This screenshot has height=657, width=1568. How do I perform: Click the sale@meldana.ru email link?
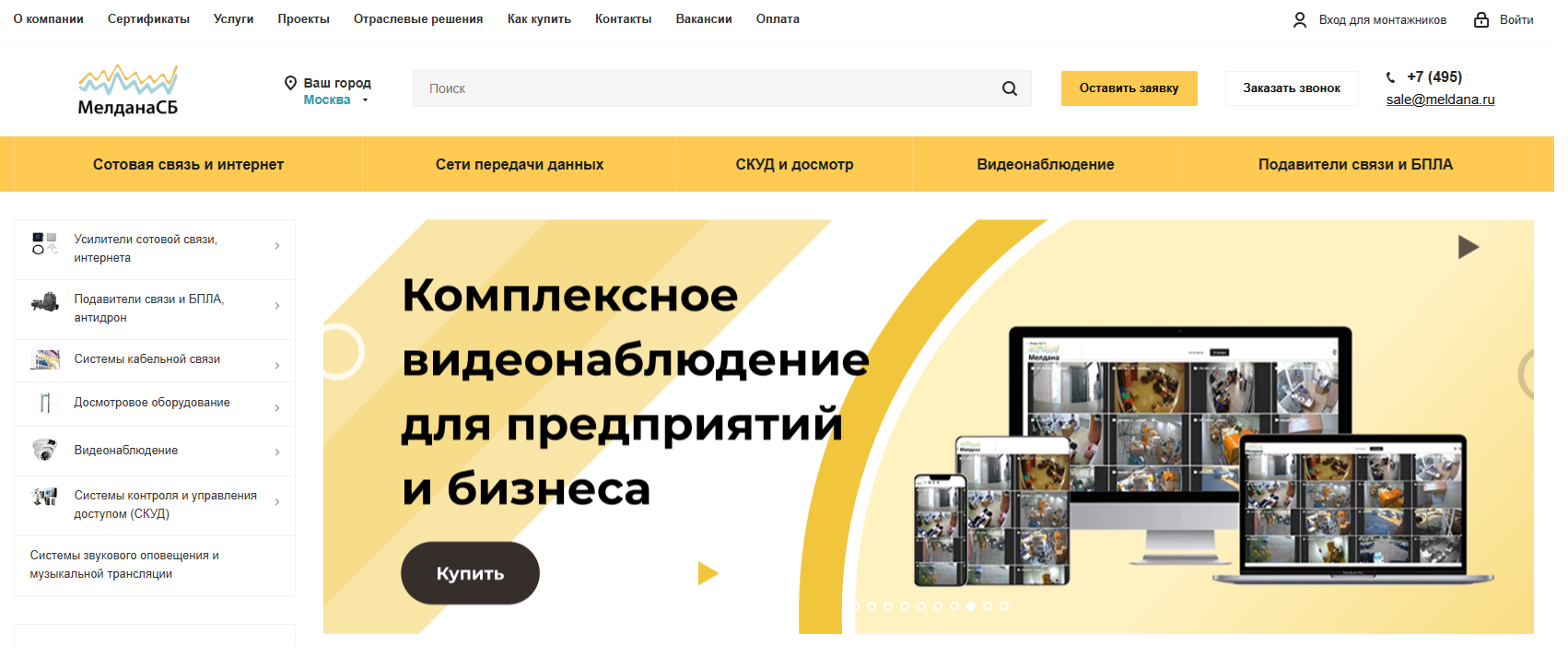1441,100
